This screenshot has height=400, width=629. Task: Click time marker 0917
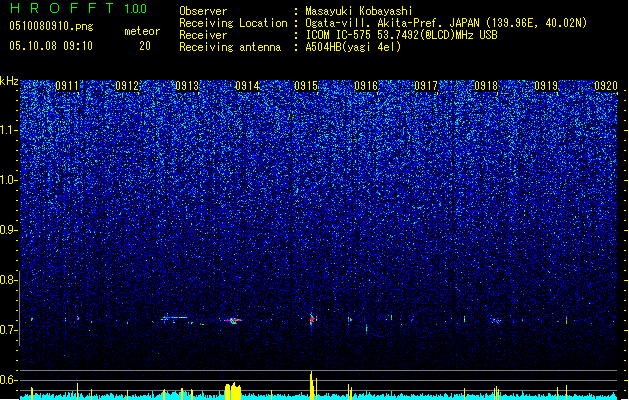[426, 86]
